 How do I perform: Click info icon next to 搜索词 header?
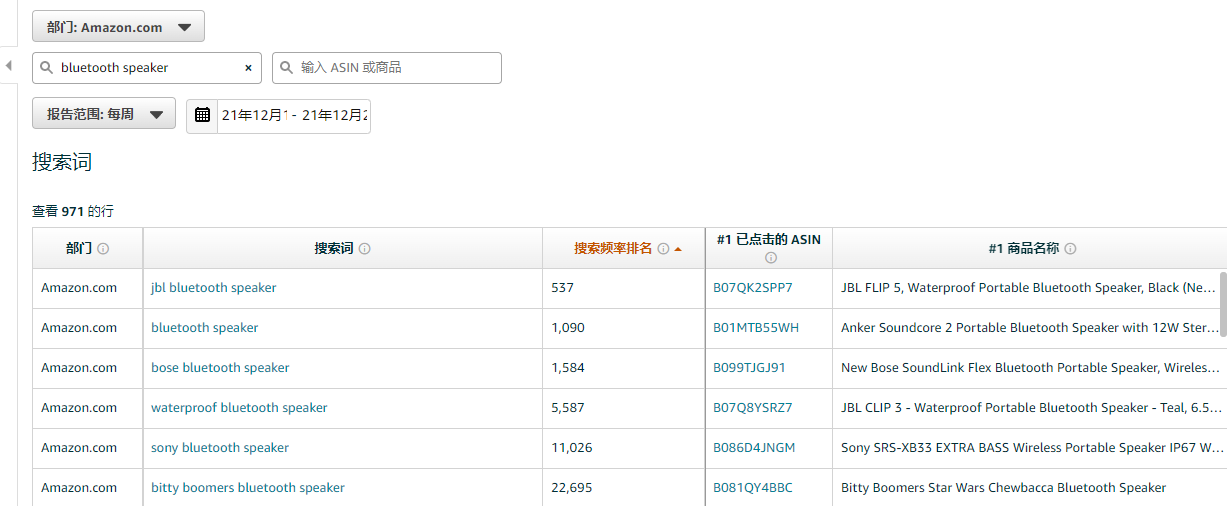coord(364,249)
